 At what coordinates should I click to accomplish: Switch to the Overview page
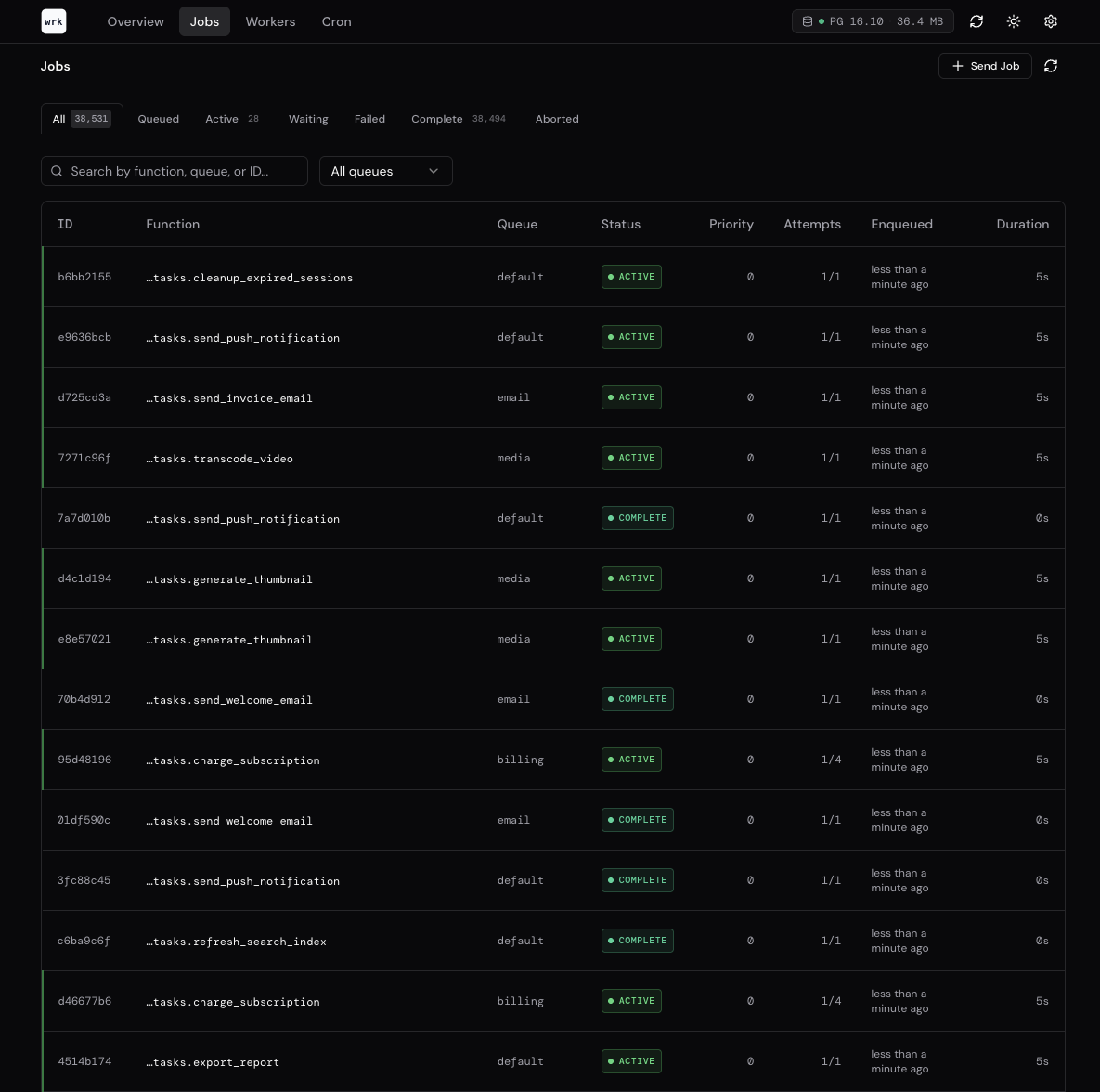136,21
